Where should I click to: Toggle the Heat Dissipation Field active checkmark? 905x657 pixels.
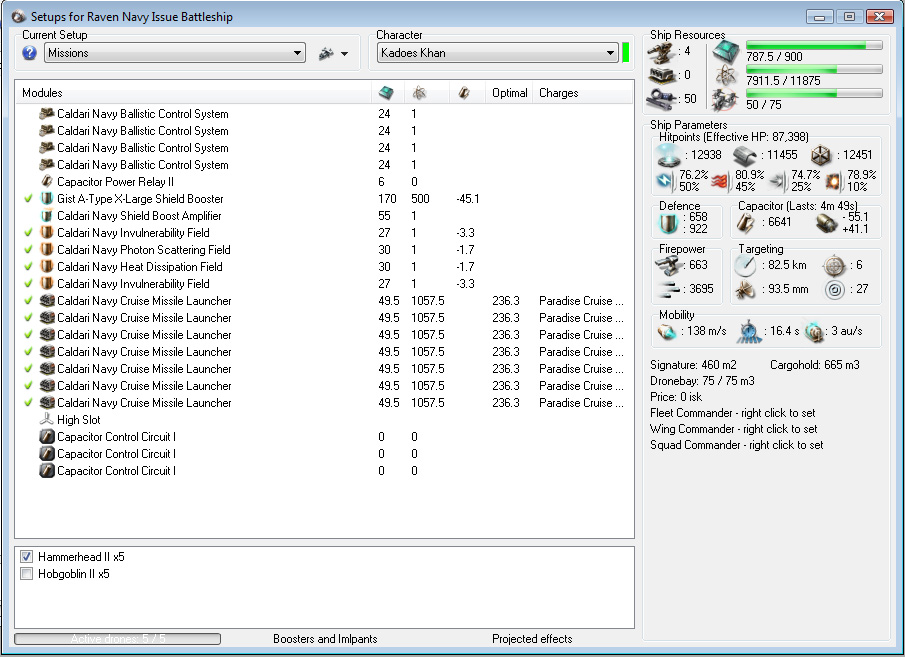pyautogui.click(x=28, y=267)
